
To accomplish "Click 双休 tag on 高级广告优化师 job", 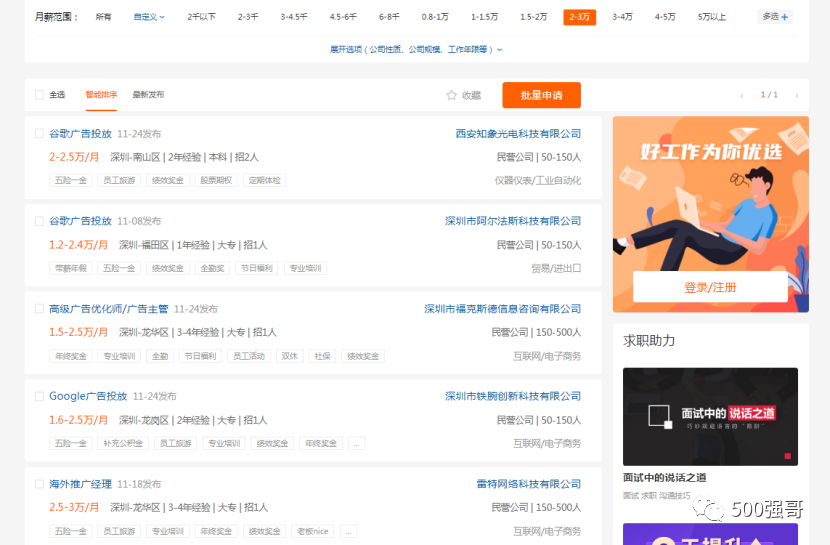I will 290,356.
